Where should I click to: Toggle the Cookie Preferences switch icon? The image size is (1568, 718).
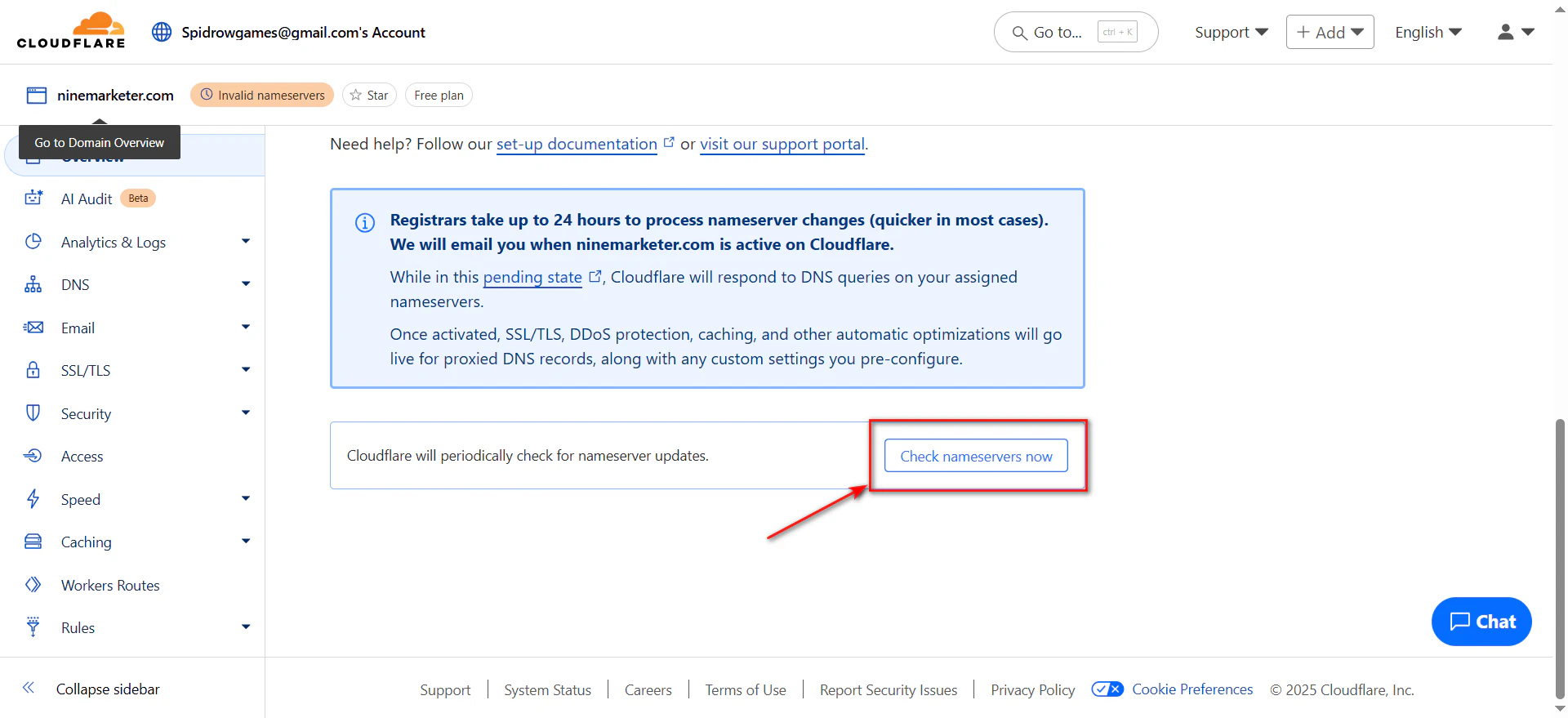pyautogui.click(x=1107, y=689)
